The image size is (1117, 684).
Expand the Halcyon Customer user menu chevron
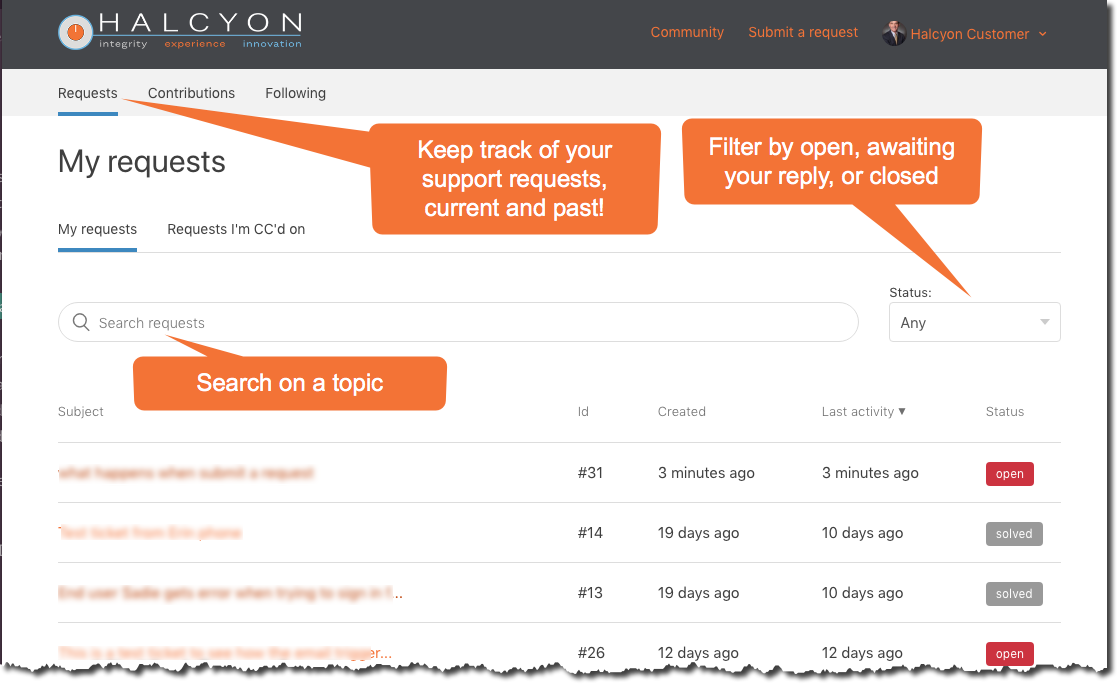pos(1043,34)
